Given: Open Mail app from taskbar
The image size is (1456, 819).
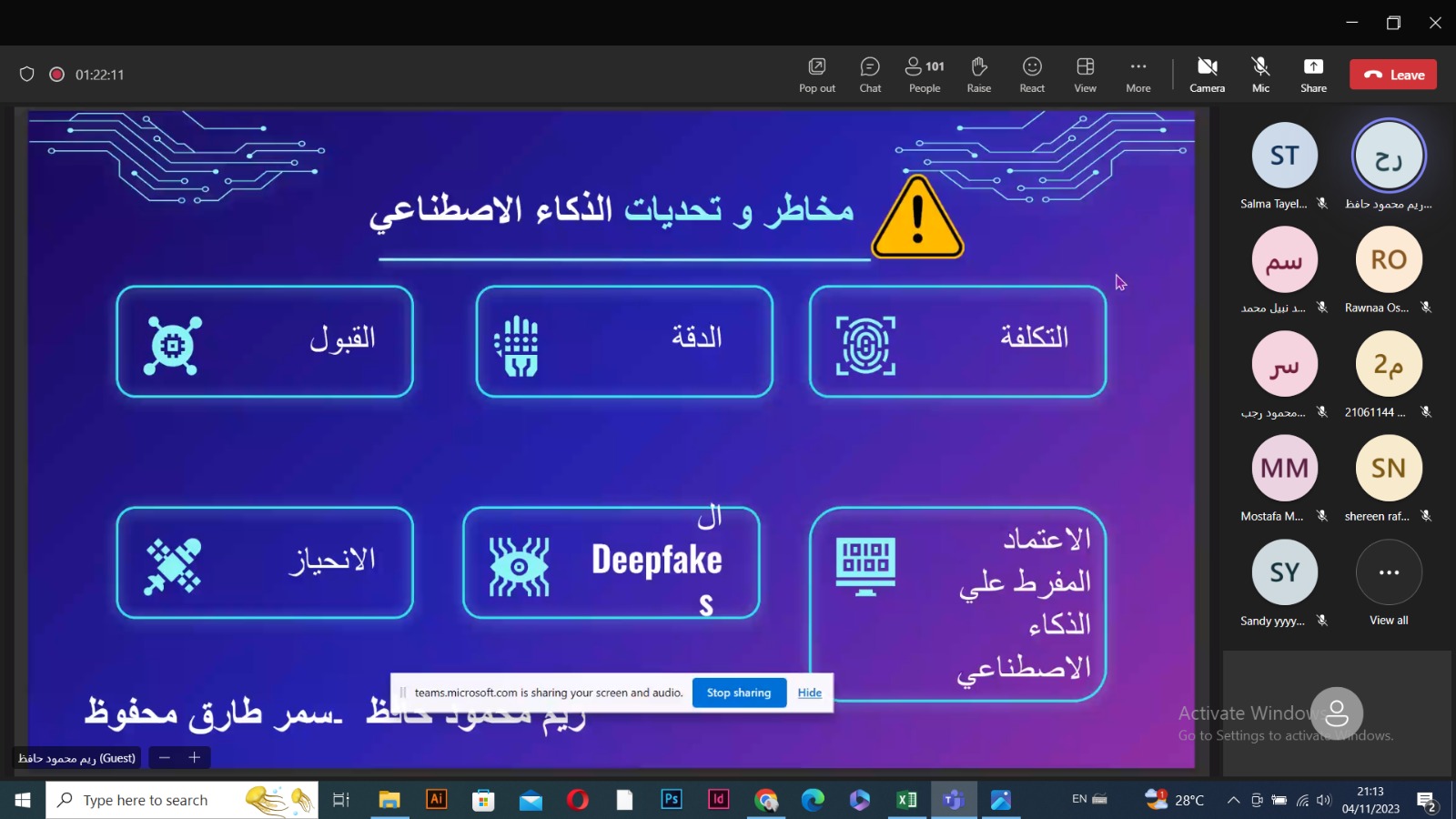Looking at the screenshot, I should [531, 800].
